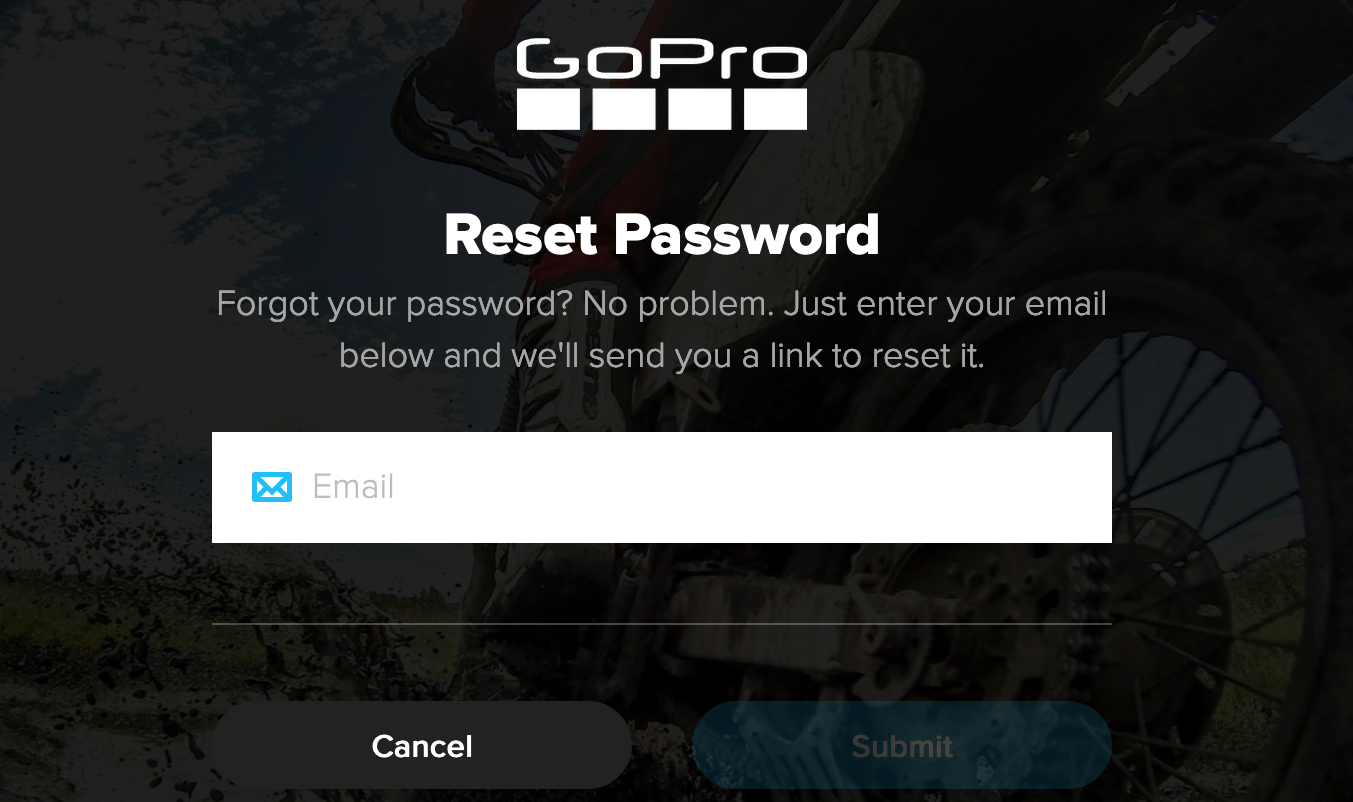
Task: Click the rounded Cancel pill button
Action: tap(421, 744)
